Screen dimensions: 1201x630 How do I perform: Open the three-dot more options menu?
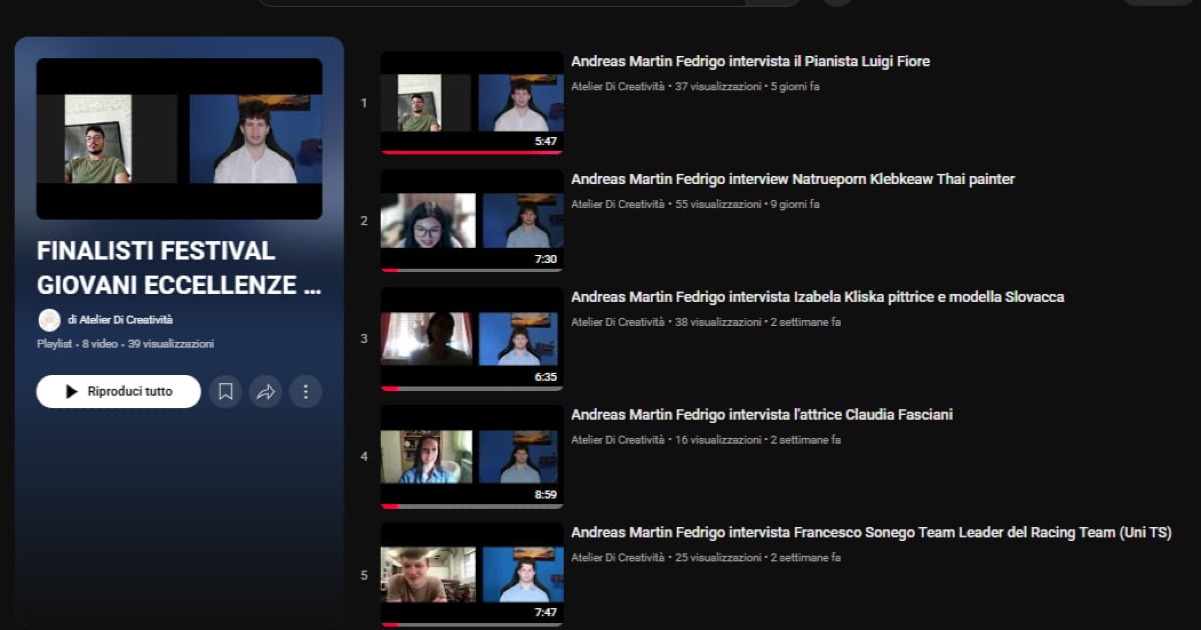pyautogui.click(x=306, y=392)
